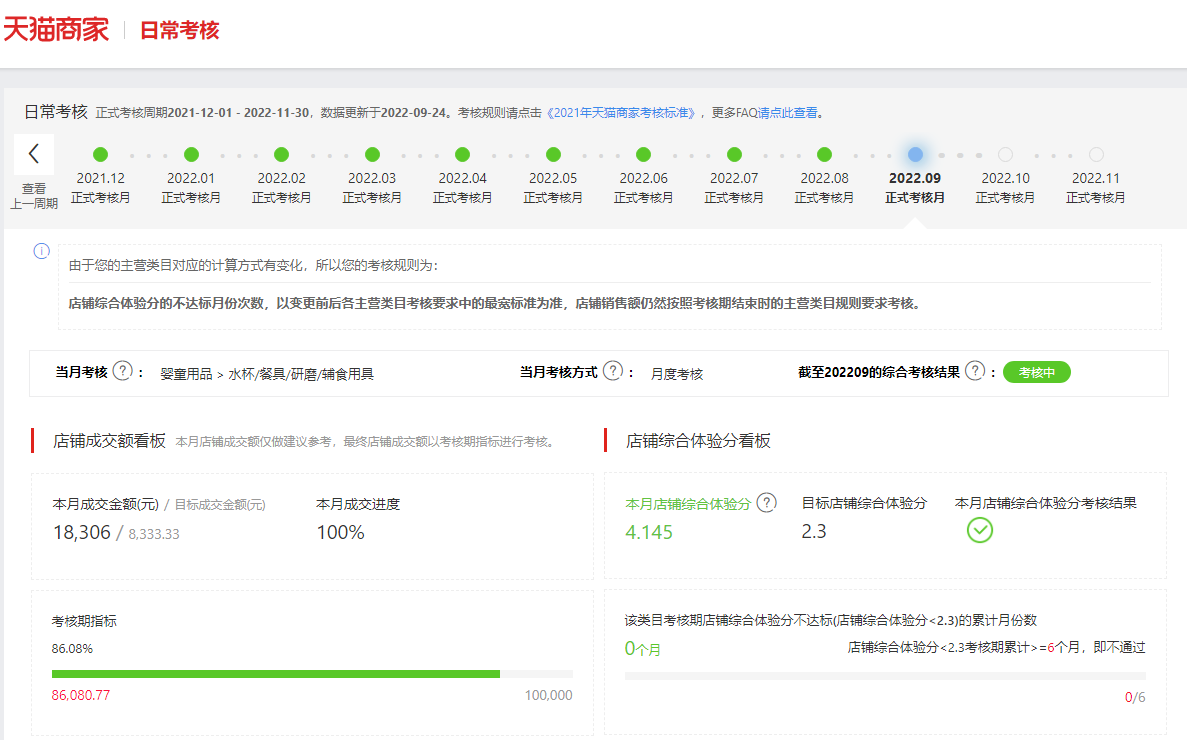1187x740 pixels.
Task: Click the 4.145 experience score value
Action: (649, 533)
